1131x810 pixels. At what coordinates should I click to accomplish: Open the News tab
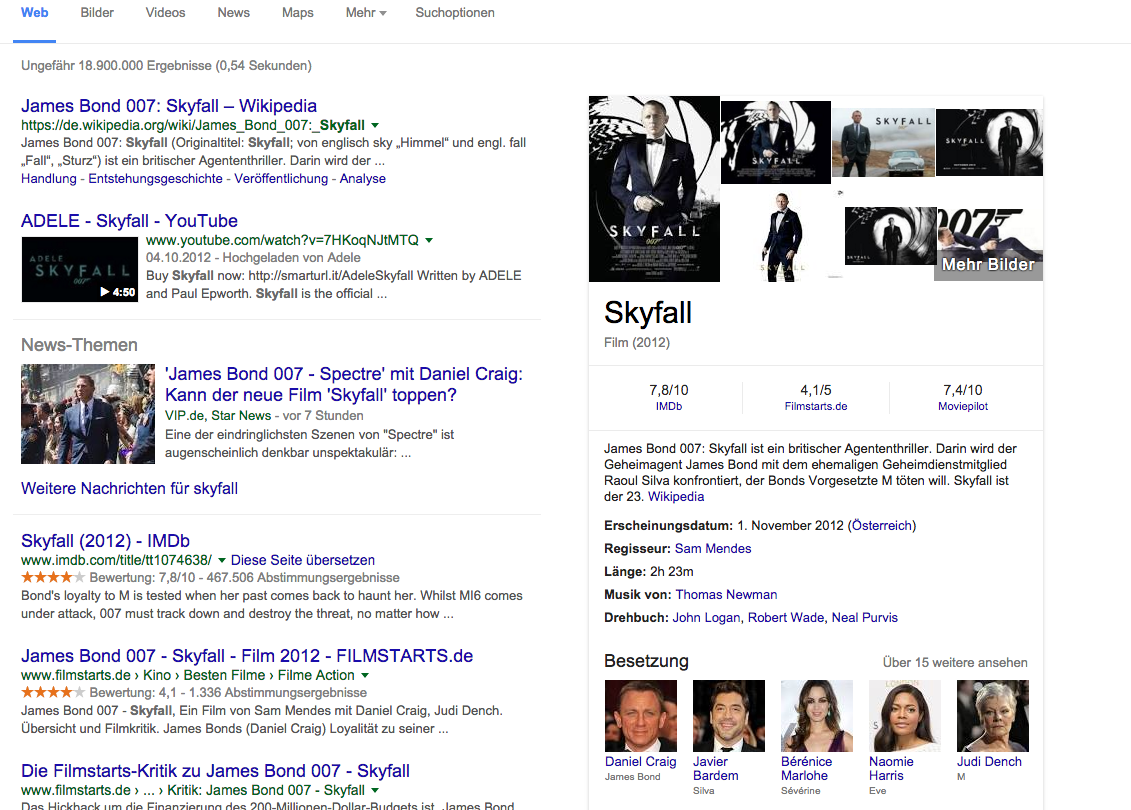point(234,13)
